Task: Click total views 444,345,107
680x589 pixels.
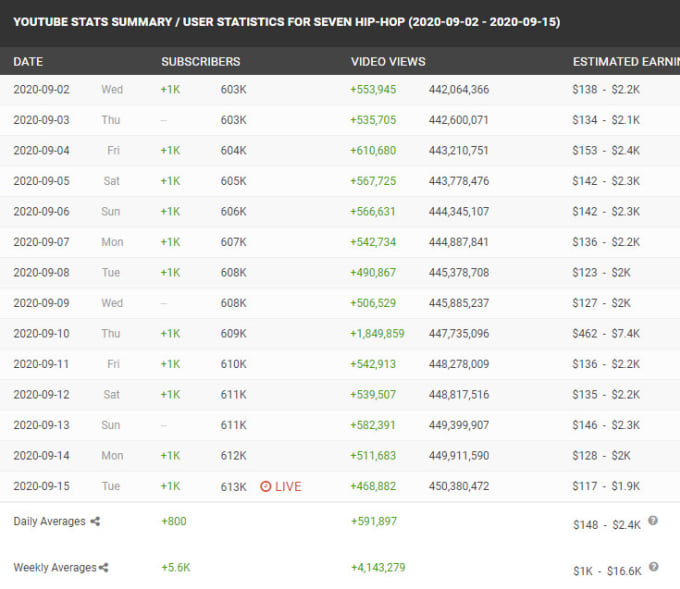Action: tap(459, 212)
